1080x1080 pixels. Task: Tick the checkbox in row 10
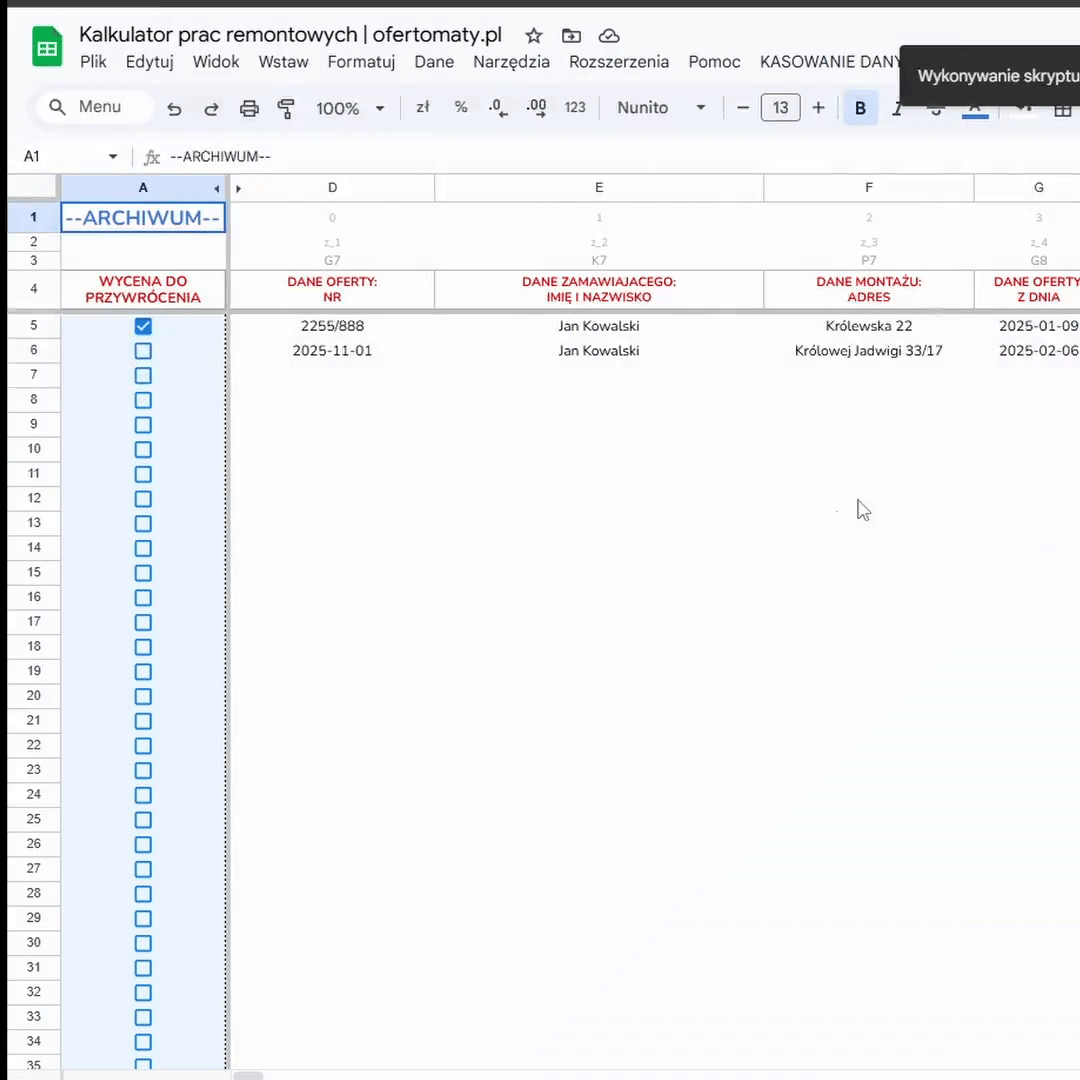point(143,449)
